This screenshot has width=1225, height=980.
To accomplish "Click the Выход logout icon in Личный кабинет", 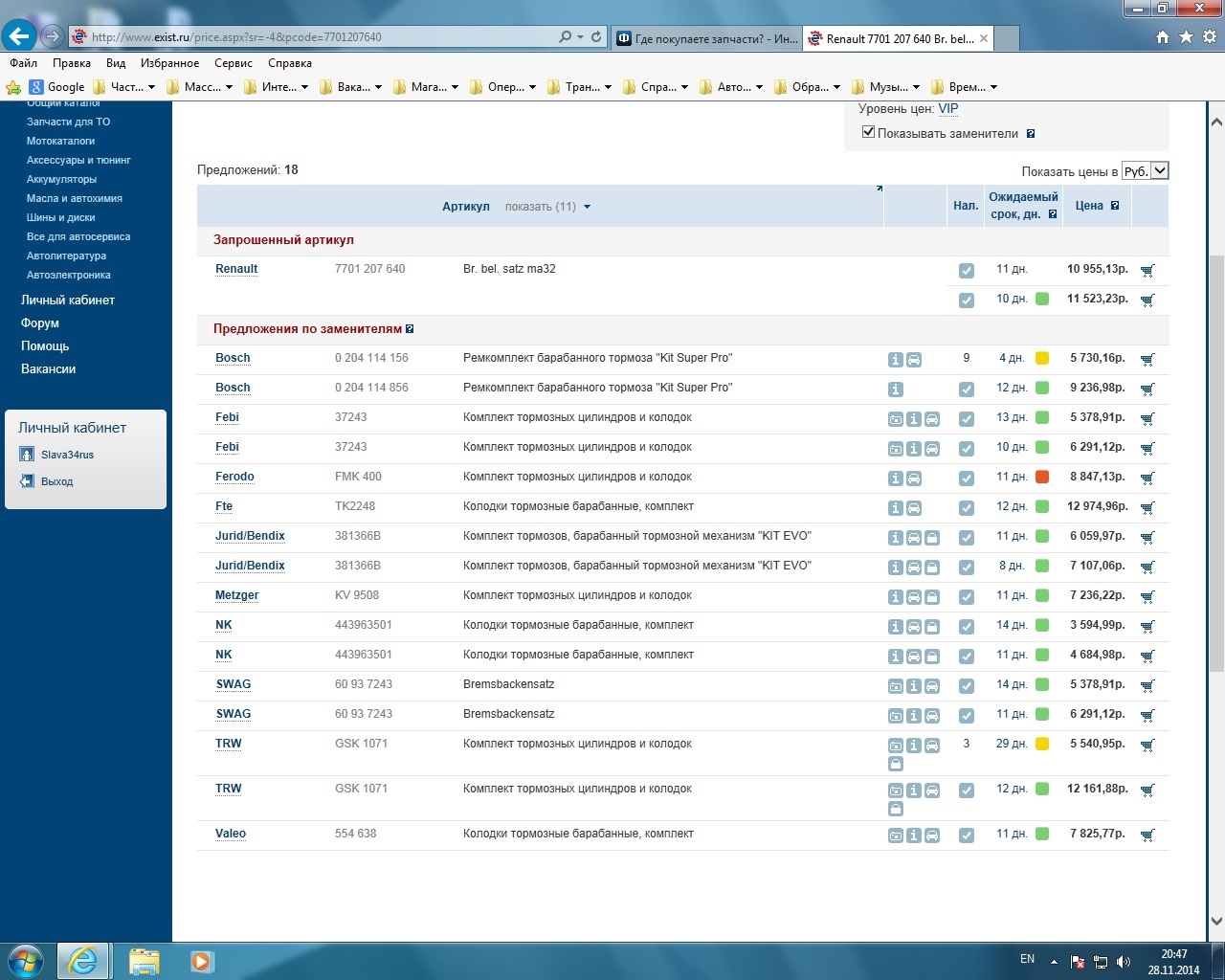I will (x=27, y=481).
